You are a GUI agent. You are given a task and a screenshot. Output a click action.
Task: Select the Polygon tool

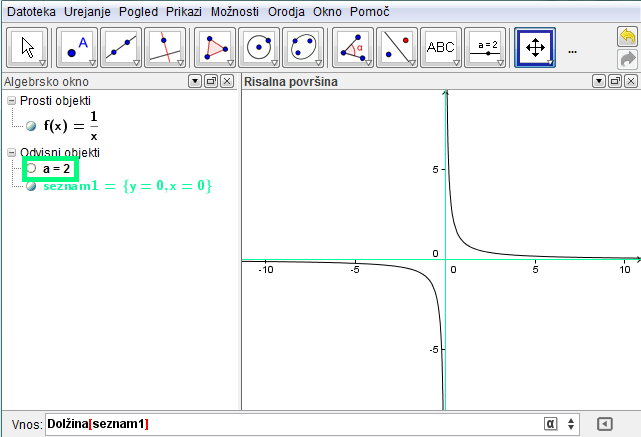[215, 47]
